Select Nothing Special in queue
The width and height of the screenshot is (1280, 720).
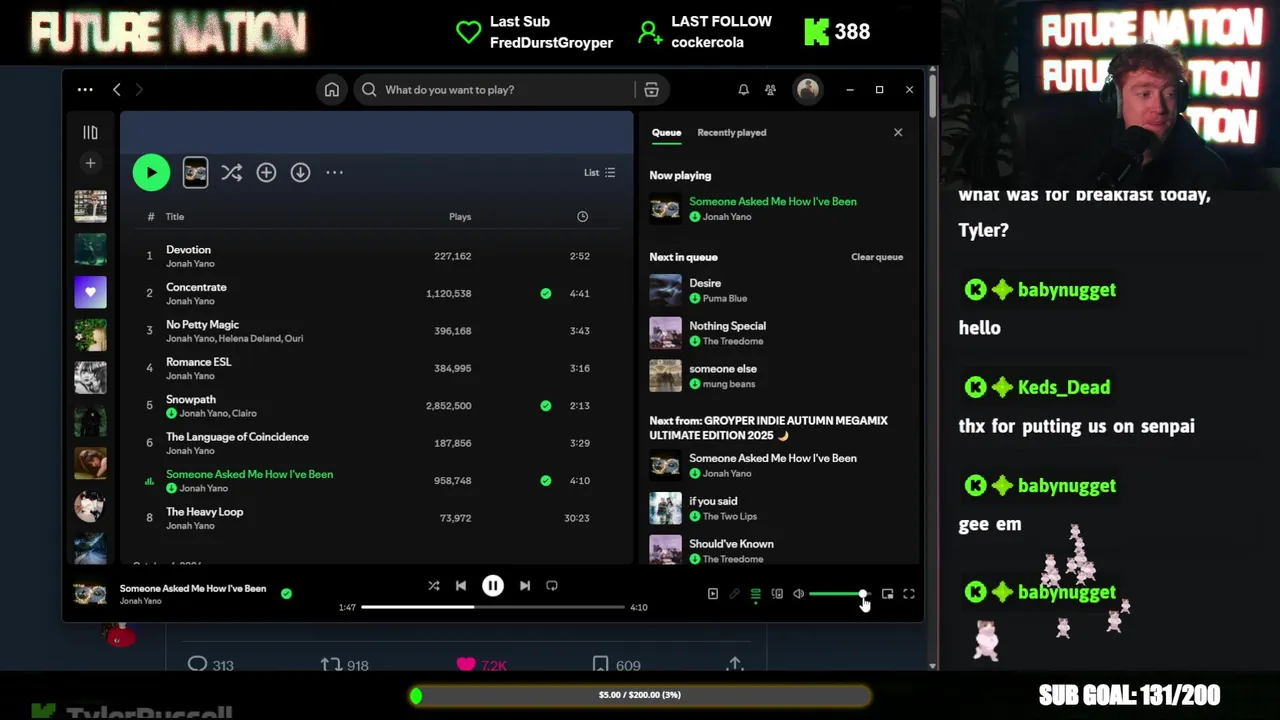pyautogui.click(x=776, y=333)
